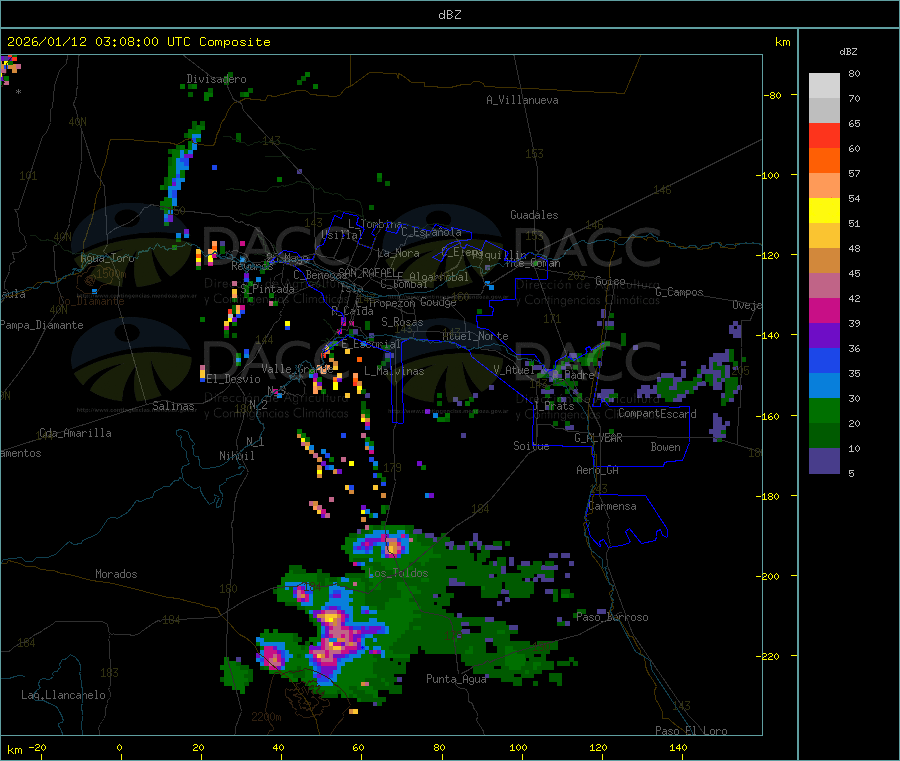Viewport: 900px width, 761px height.
Task: Click the Morados map label
Action: click(116, 574)
